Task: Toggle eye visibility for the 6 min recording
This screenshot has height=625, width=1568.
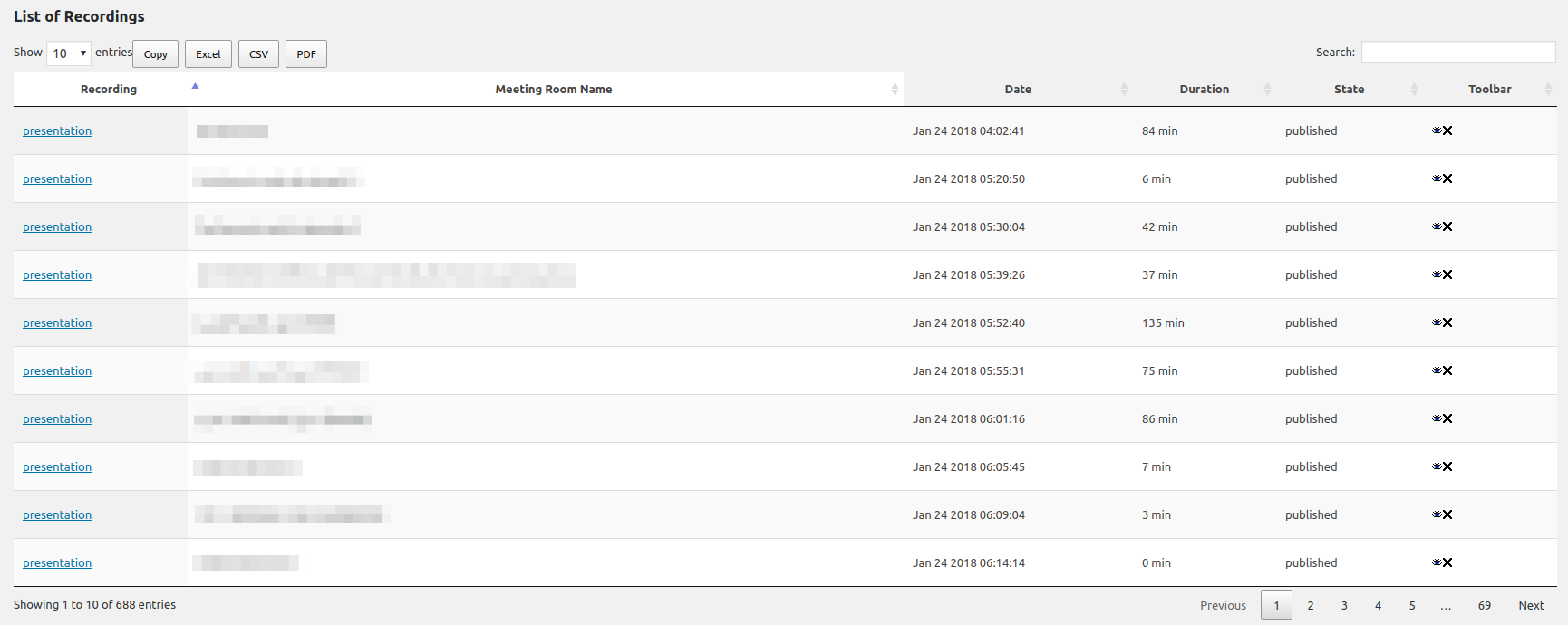Action: pyautogui.click(x=1437, y=178)
